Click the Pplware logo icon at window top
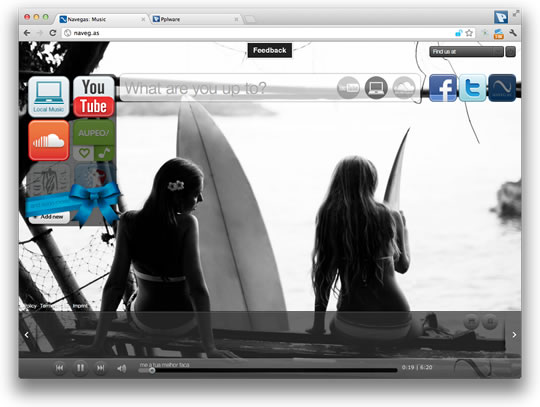The width and height of the screenshot is (540, 407). pyautogui.click(x=501, y=17)
